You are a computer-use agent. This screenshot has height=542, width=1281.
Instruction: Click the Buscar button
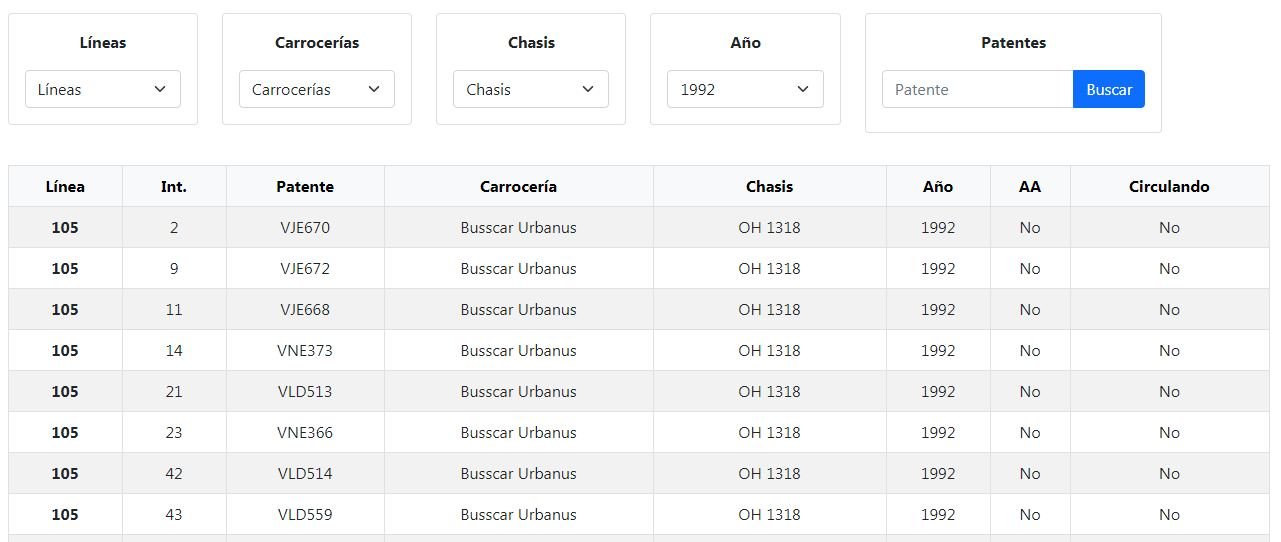tap(1109, 89)
